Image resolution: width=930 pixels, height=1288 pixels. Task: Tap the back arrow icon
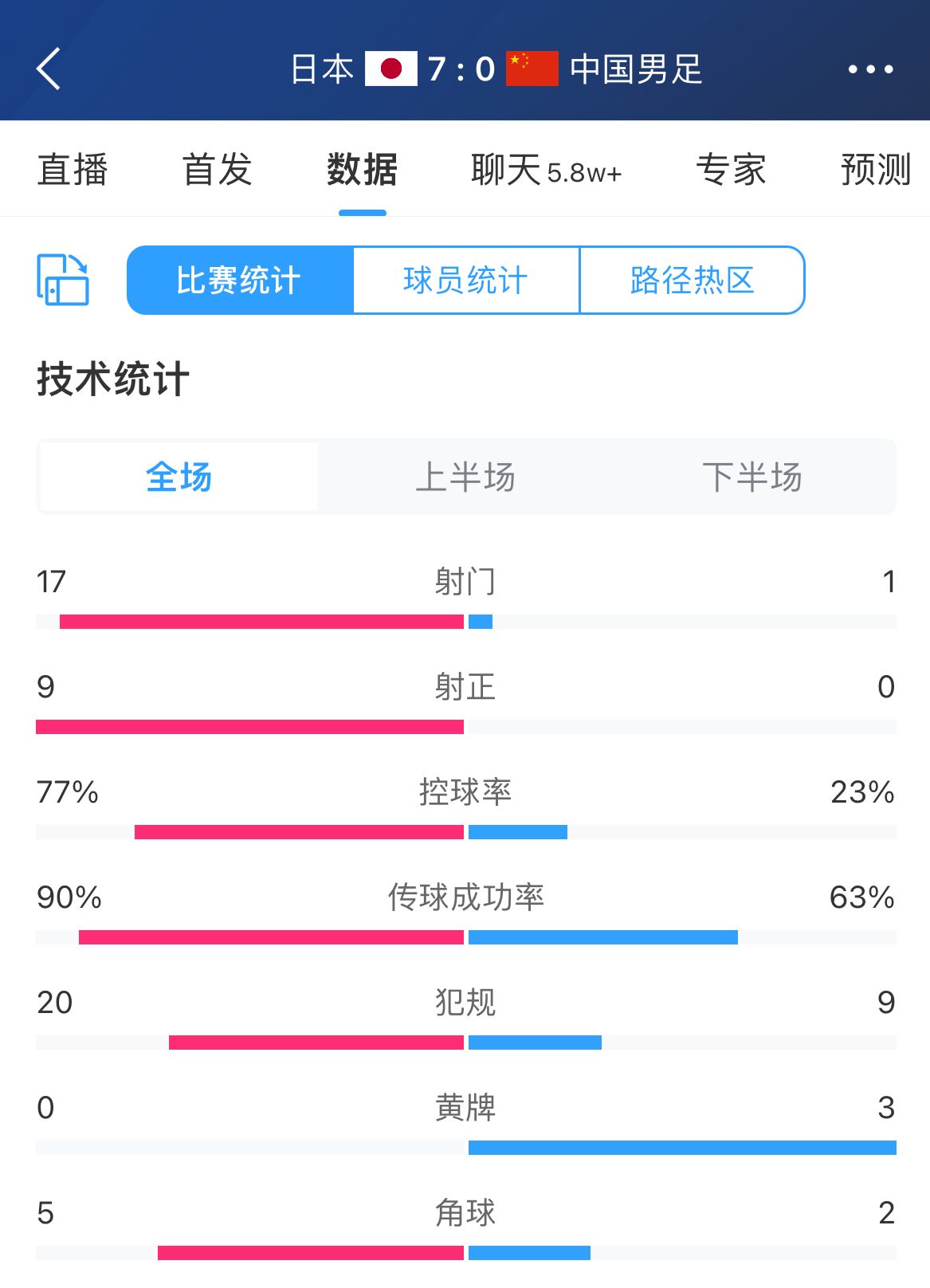click(49, 69)
